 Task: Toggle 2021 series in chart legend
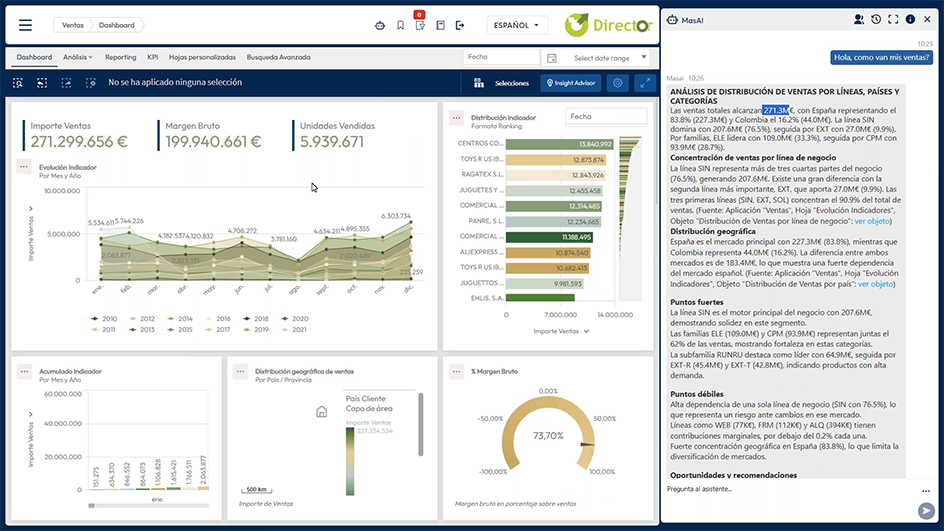[x=295, y=329]
